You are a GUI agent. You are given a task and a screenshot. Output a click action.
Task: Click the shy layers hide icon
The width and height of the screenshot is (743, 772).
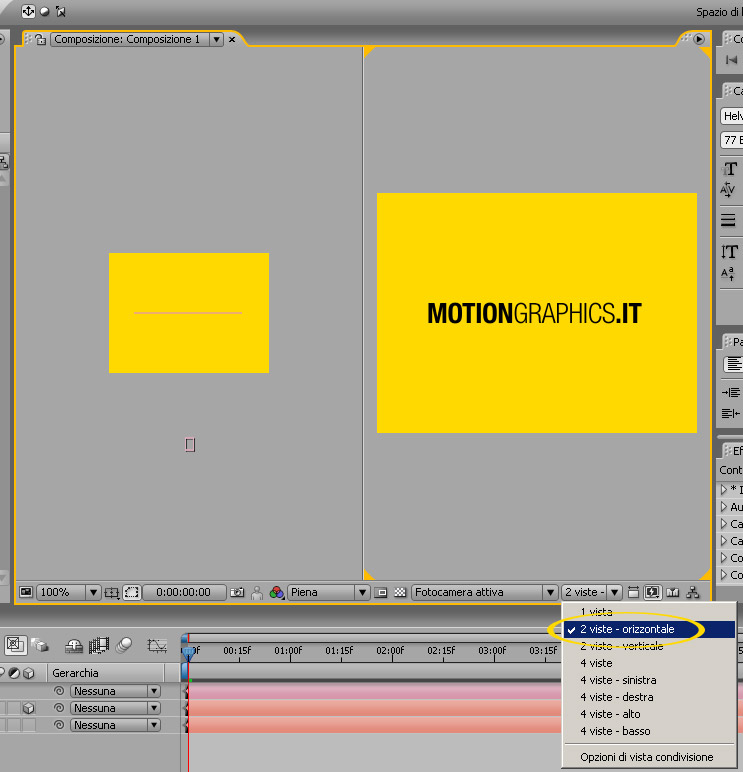[x=74, y=645]
